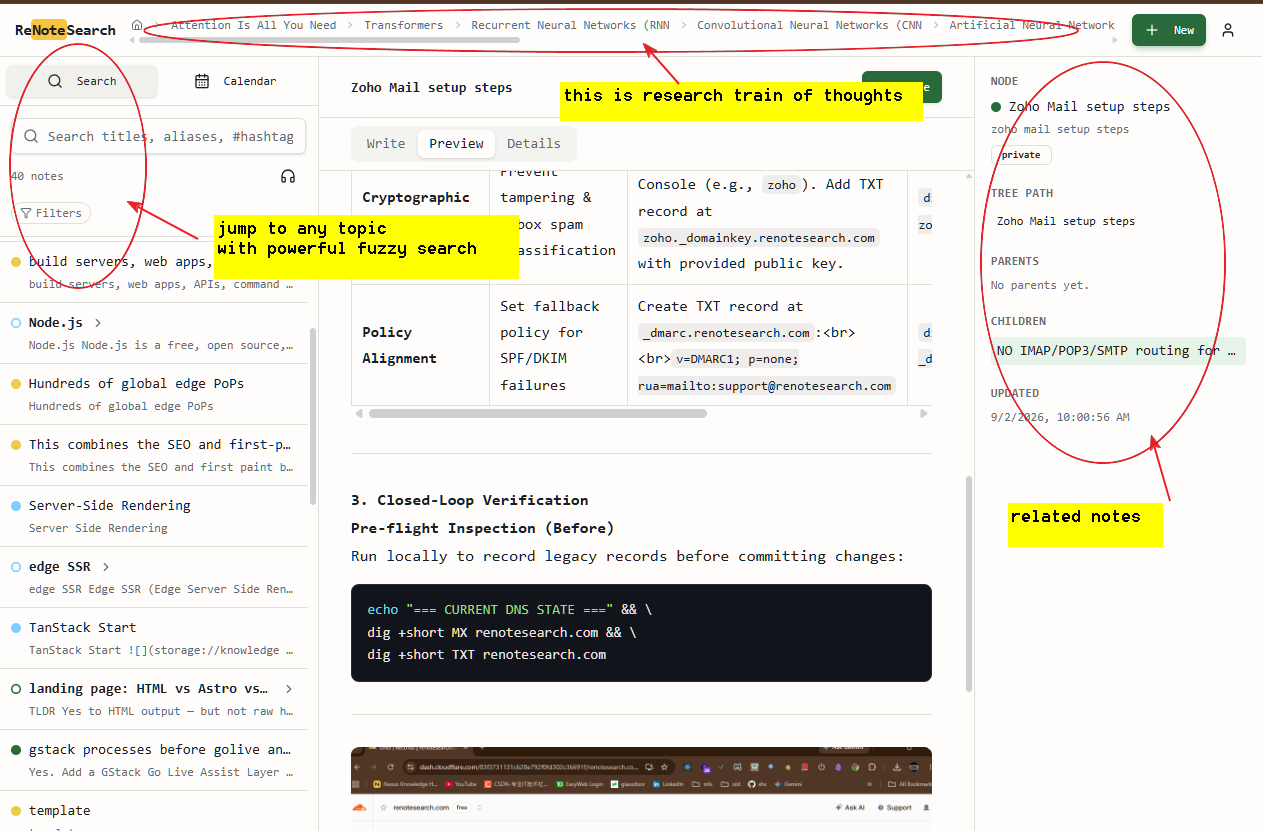Click the note content vertical scrollbar

tap(968, 583)
